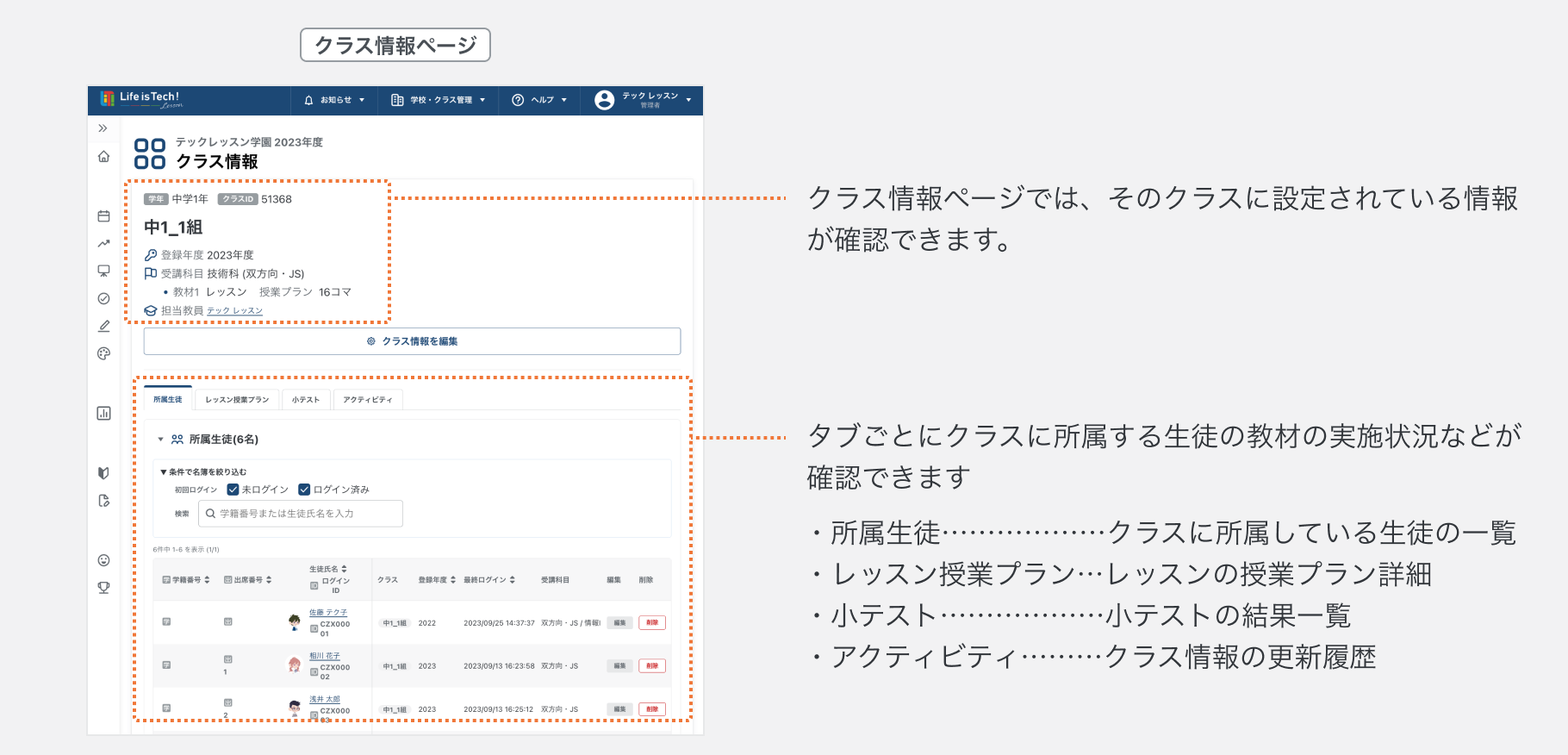Click the gear icon on edit class button
The image size is (1568, 755).
(371, 341)
